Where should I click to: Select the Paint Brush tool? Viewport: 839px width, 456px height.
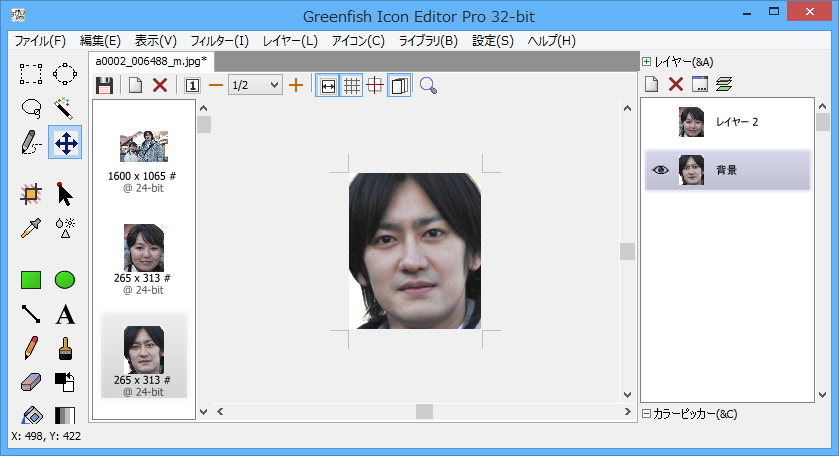click(x=65, y=348)
